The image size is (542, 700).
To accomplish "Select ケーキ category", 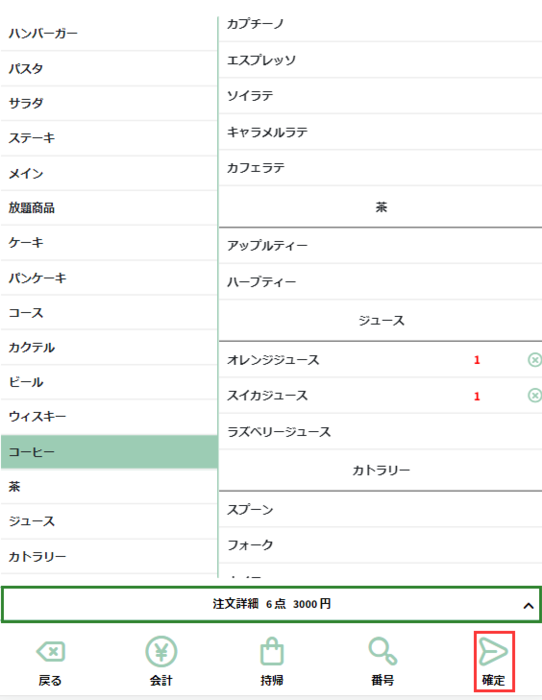I will [x=109, y=243].
